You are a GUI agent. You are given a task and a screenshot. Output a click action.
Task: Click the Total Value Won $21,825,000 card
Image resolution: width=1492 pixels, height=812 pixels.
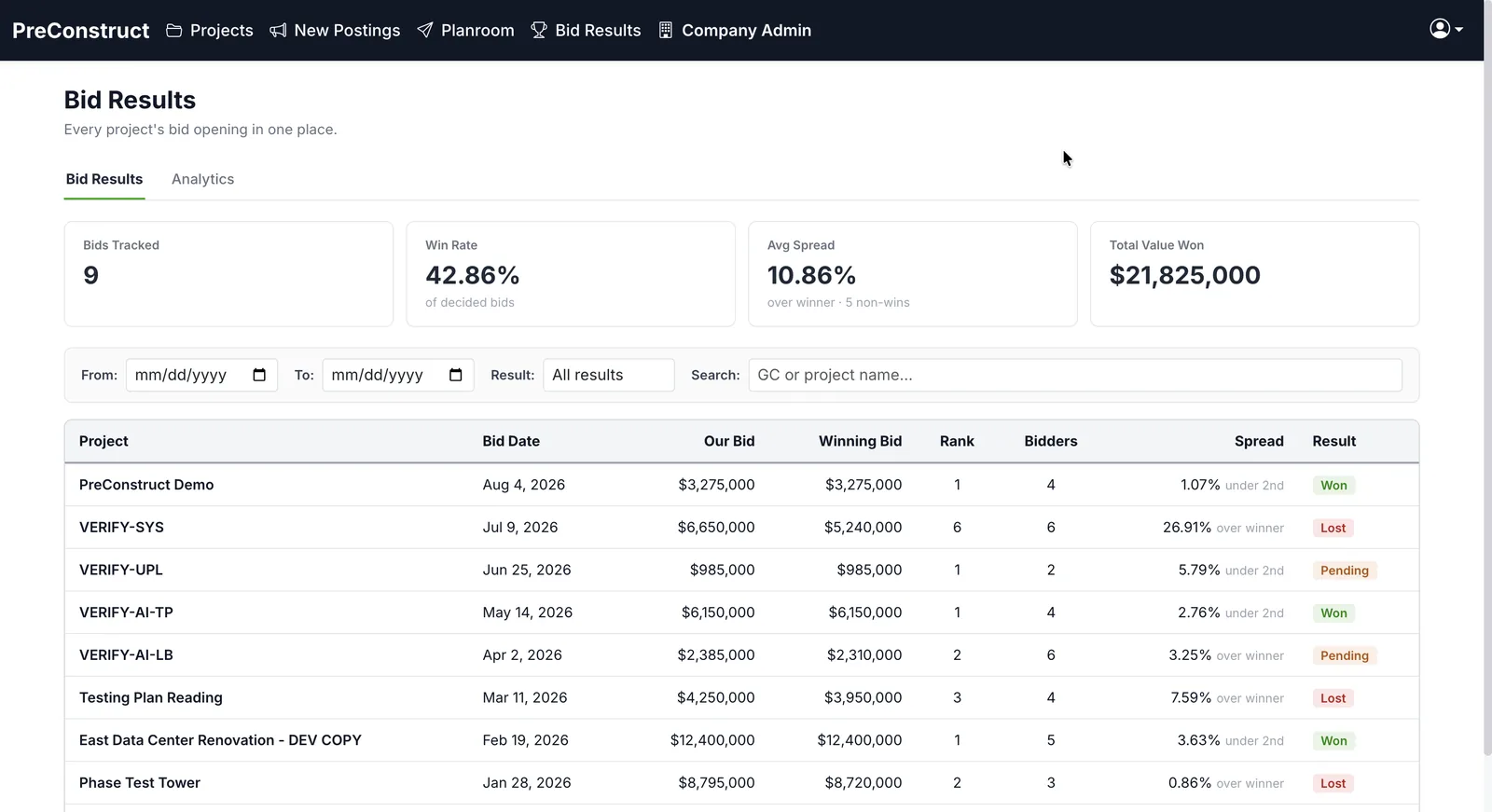click(x=1254, y=274)
